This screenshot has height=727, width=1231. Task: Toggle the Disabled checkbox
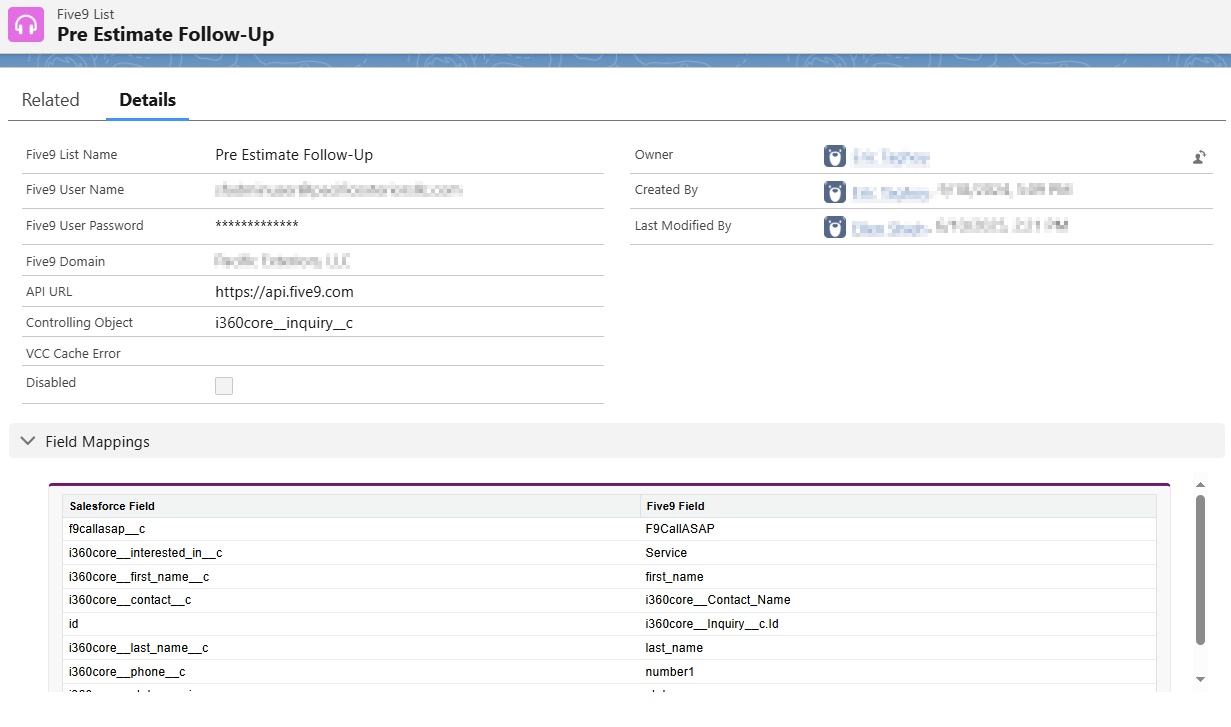pyautogui.click(x=224, y=386)
